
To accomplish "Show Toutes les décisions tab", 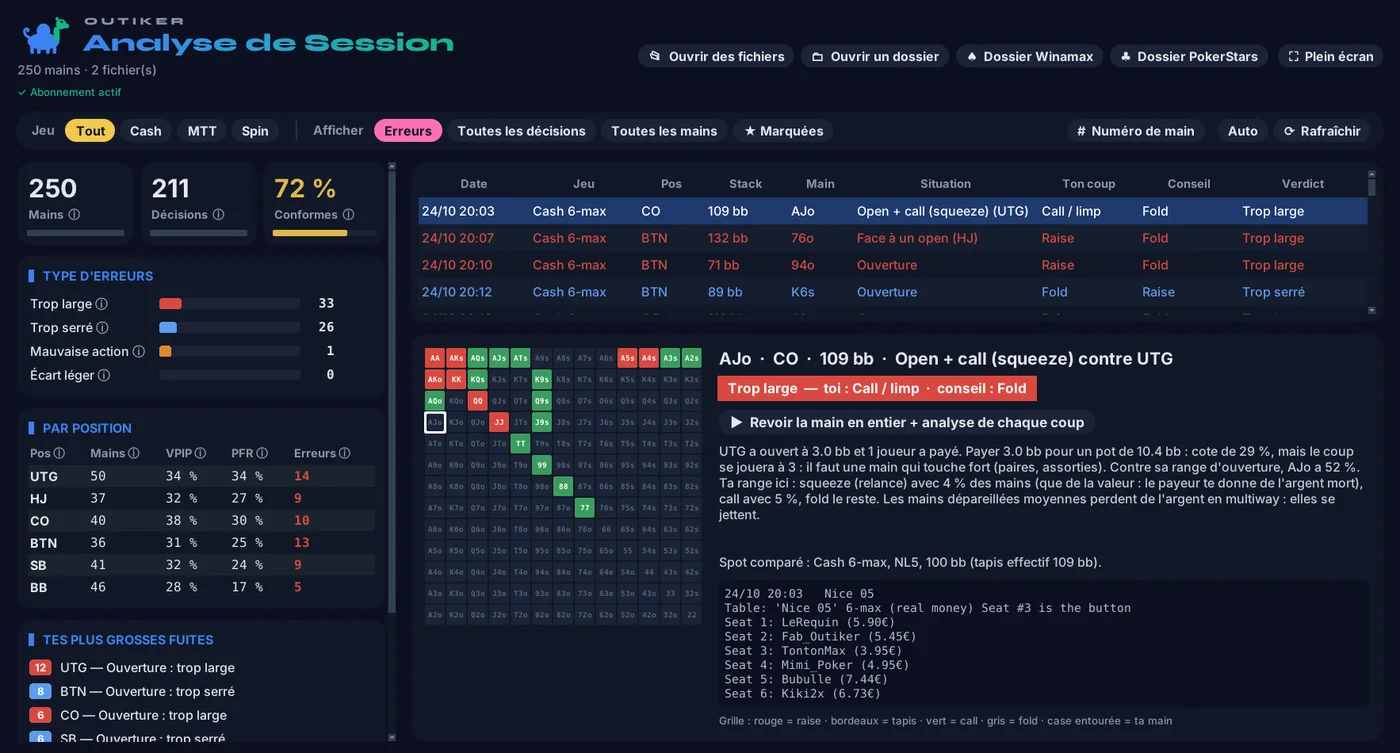I will pos(521,131).
